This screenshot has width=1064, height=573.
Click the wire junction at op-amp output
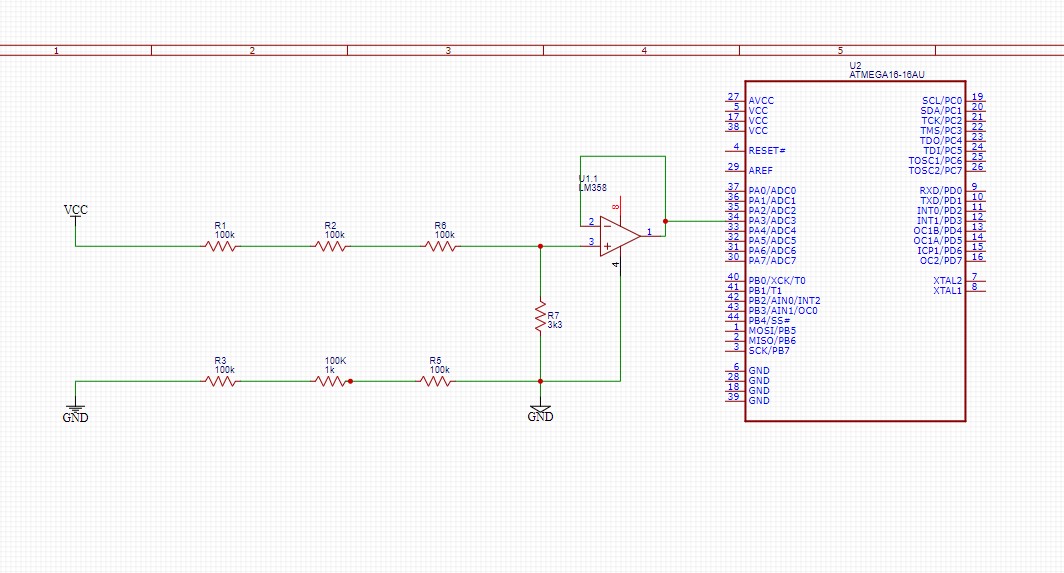coord(665,221)
